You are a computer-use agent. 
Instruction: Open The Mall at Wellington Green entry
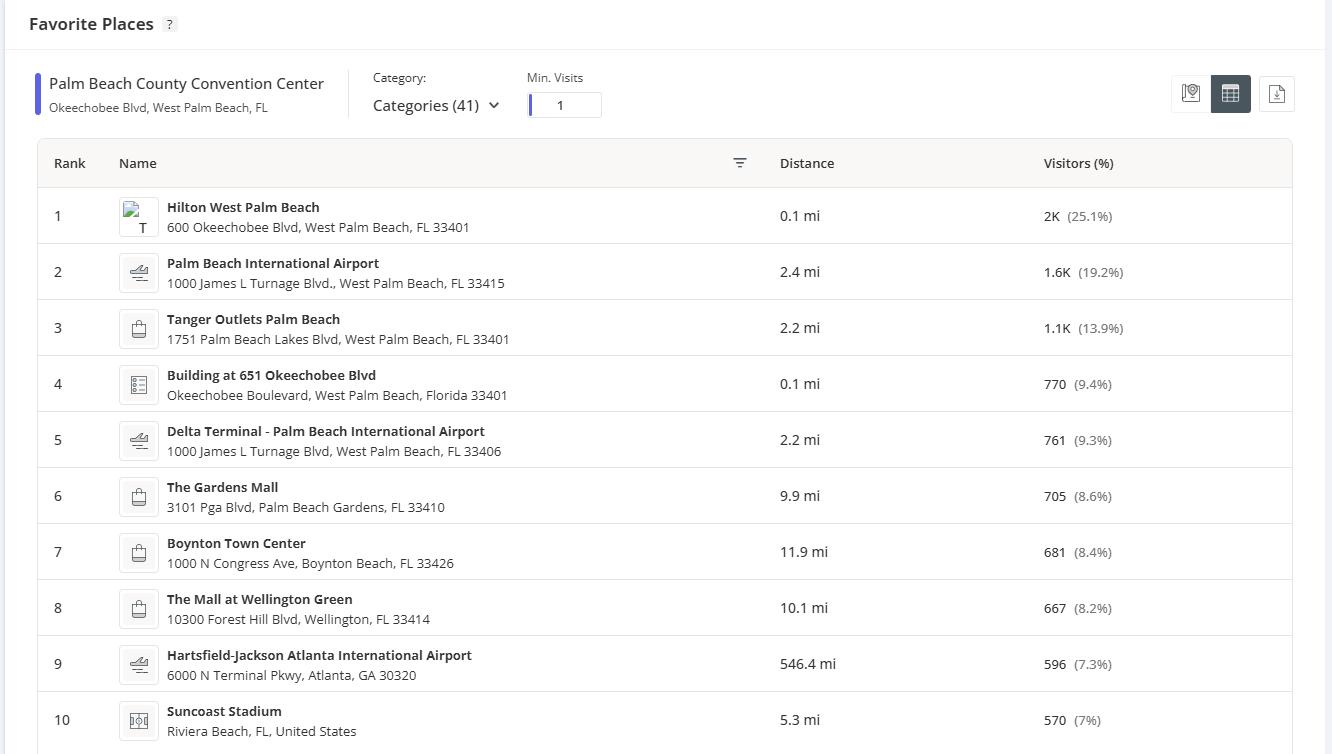point(259,599)
